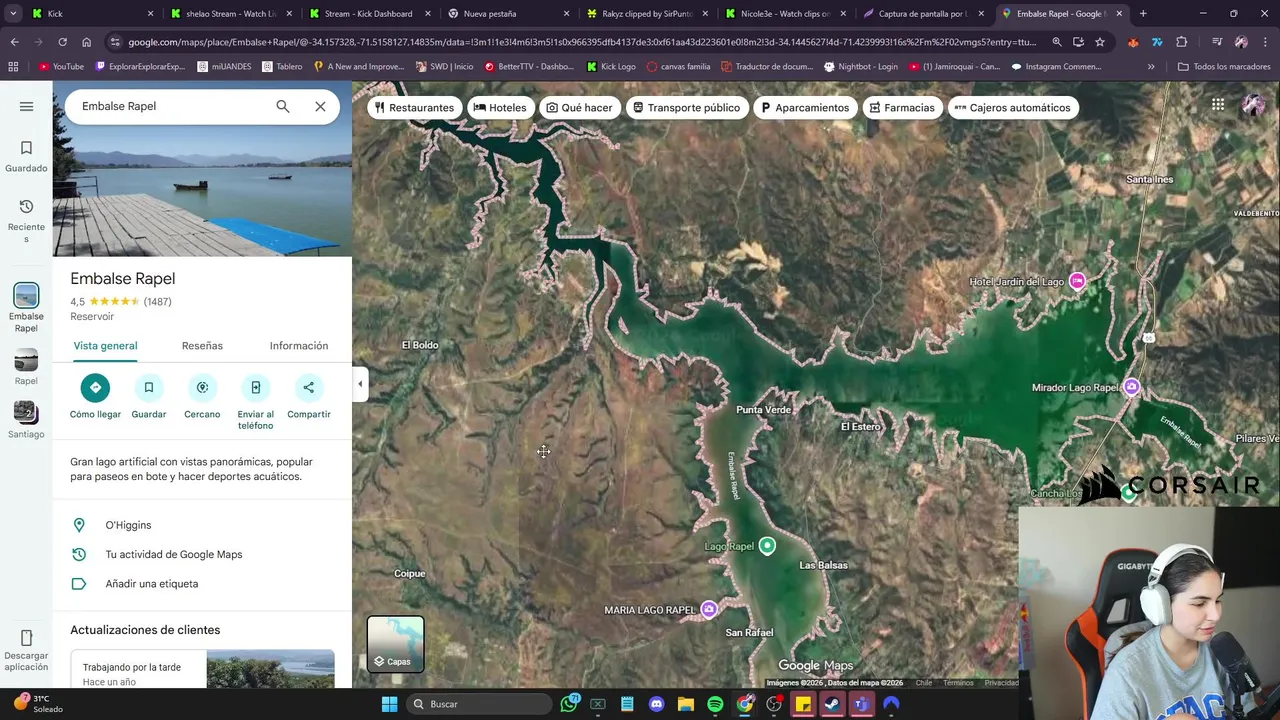Open Spotify from the taskbar
This screenshot has height=720, width=1280.
coord(715,704)
